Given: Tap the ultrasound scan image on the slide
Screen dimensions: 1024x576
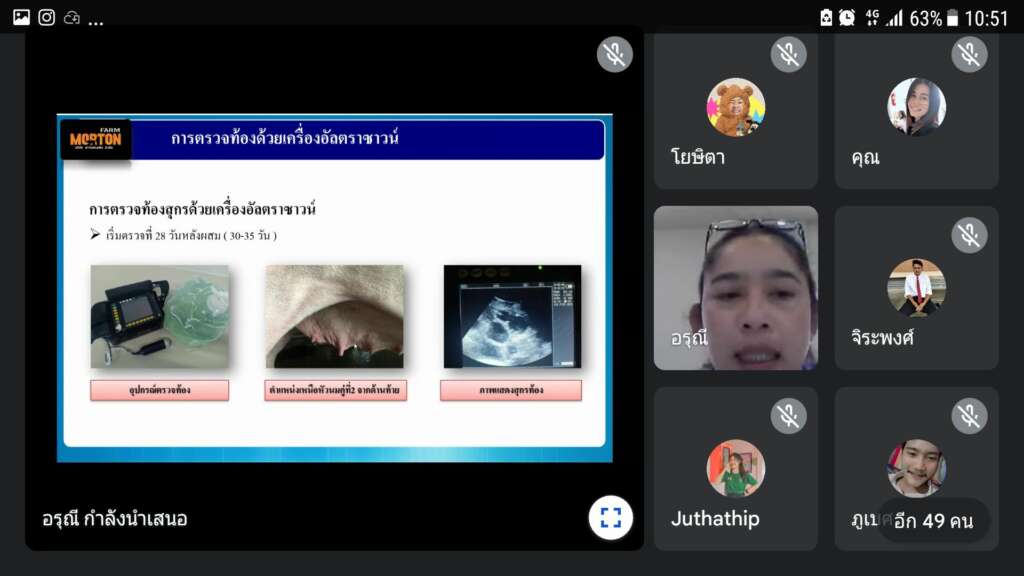Looking at the screenshot, I should 512,316.
